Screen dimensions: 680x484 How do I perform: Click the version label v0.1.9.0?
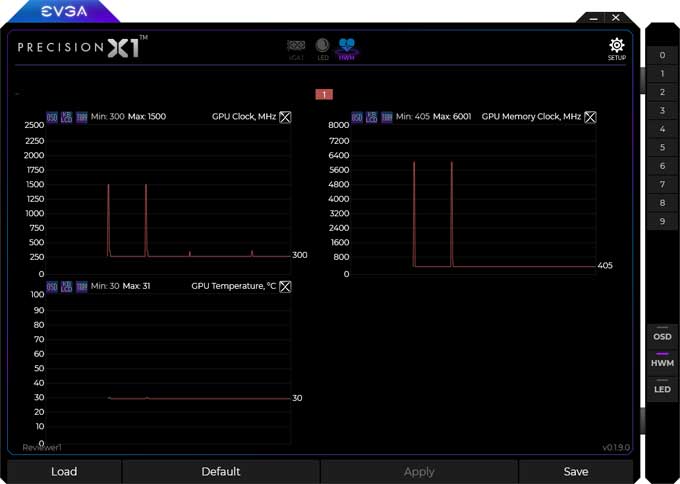[616, 448]
